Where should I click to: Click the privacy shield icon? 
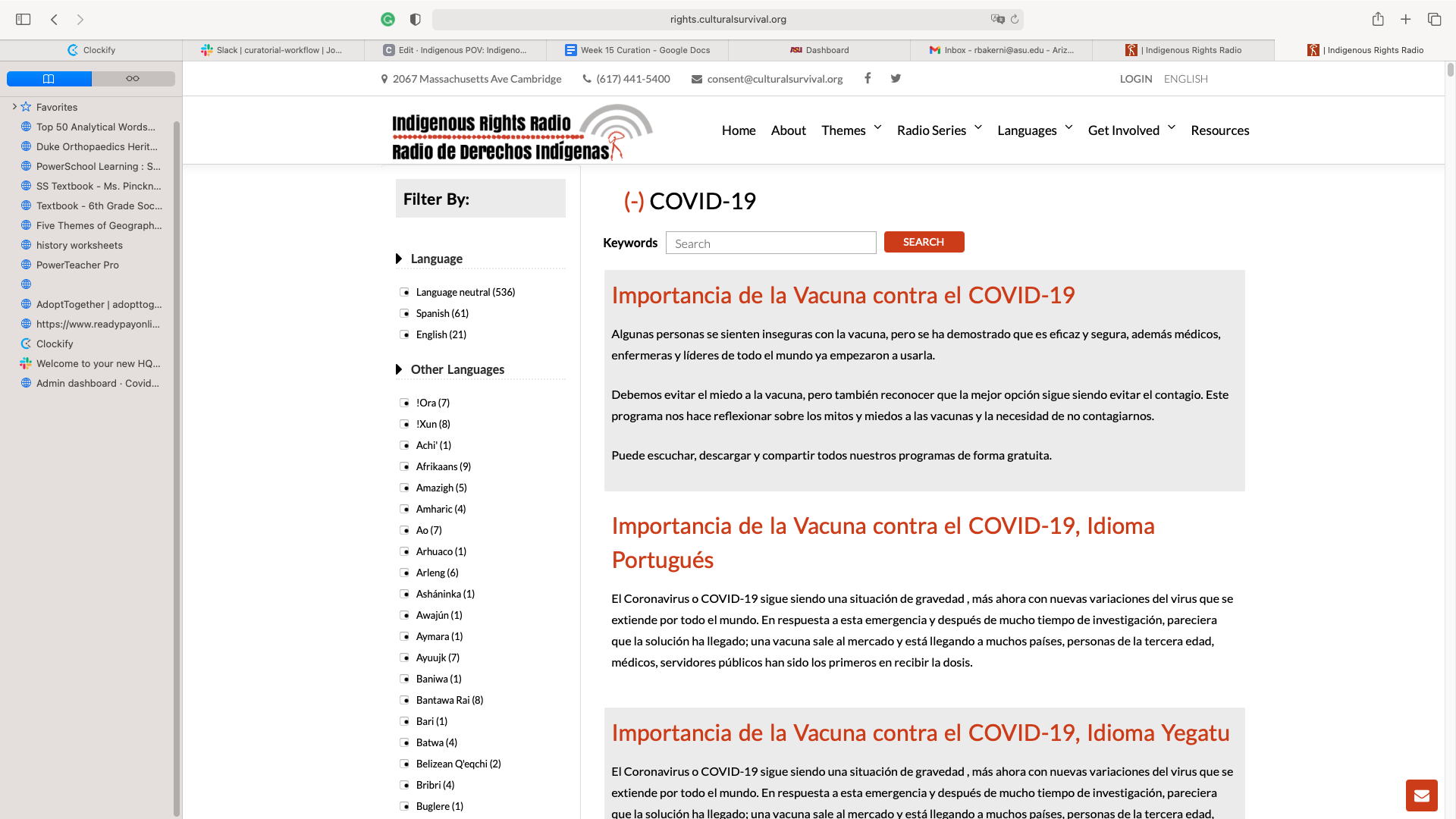415,19
